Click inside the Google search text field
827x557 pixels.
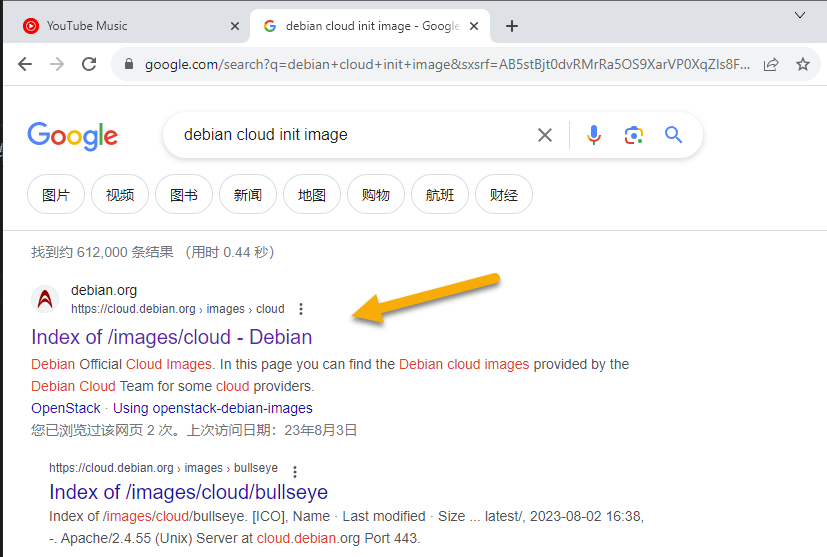tap(350, 135)
